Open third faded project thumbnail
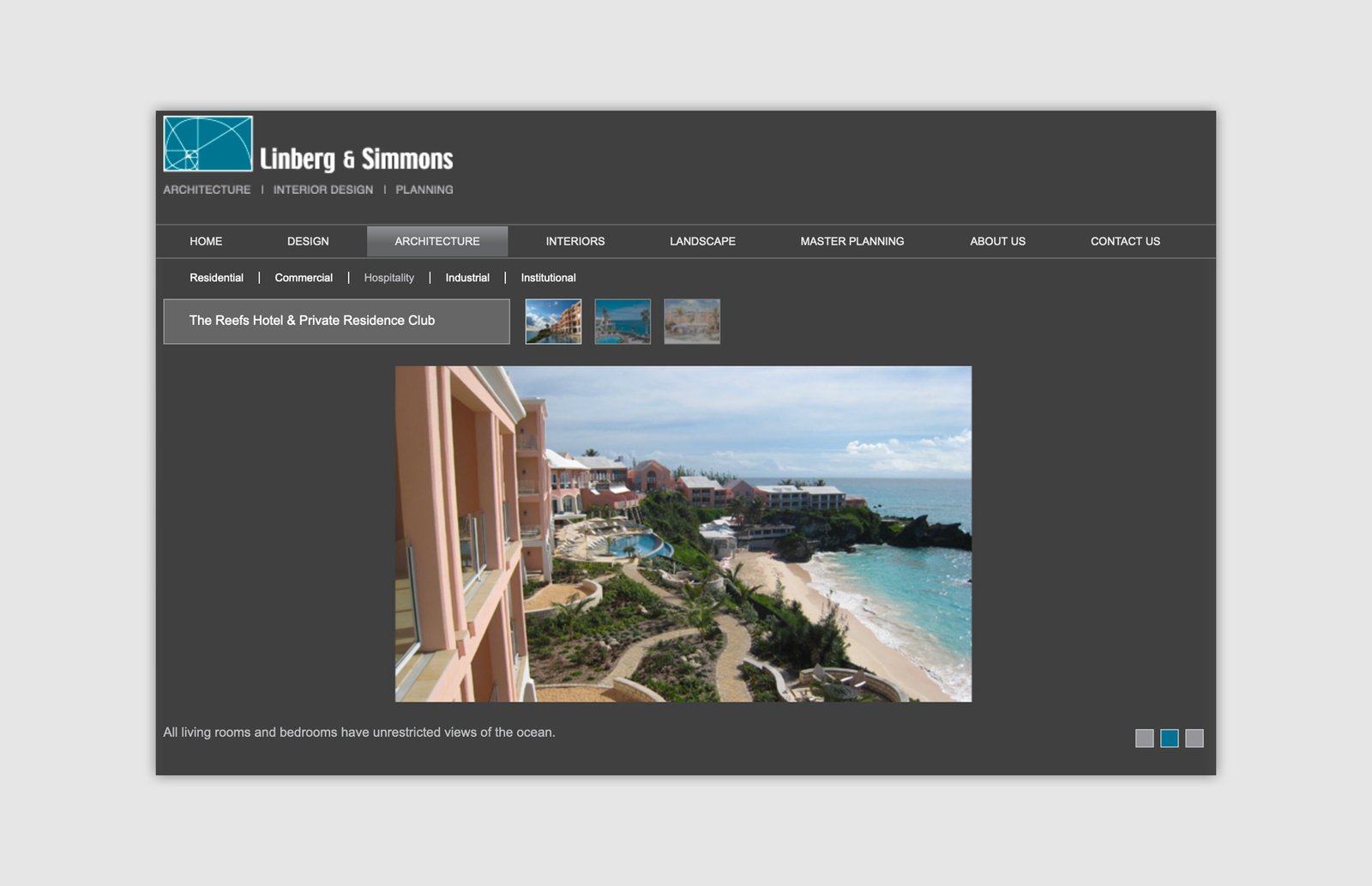This screenshot has width=1372, height=886. click(692, 322)
